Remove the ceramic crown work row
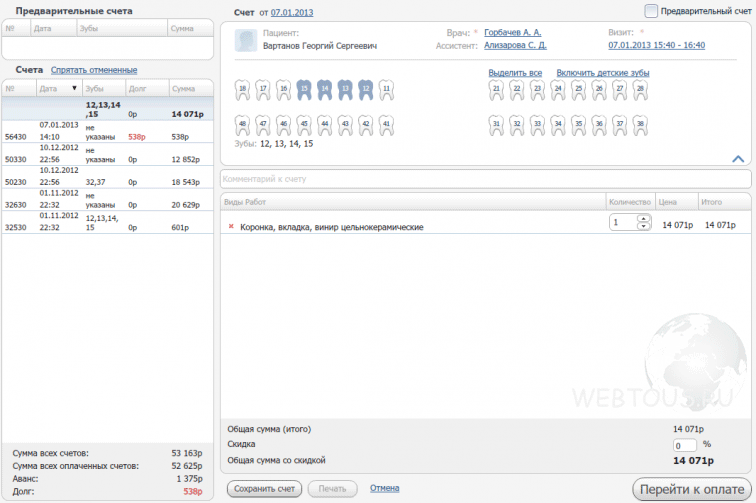756x503 pixels. click(231, 226)
